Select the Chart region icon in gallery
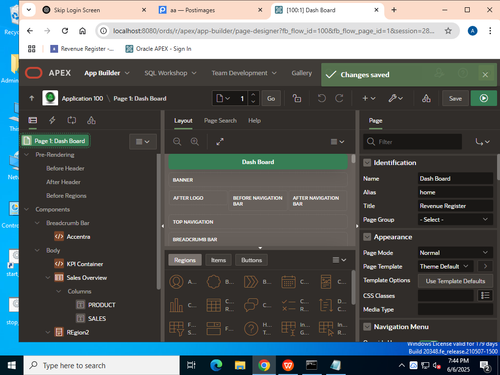Screen dimensions: 500x375 176,305
